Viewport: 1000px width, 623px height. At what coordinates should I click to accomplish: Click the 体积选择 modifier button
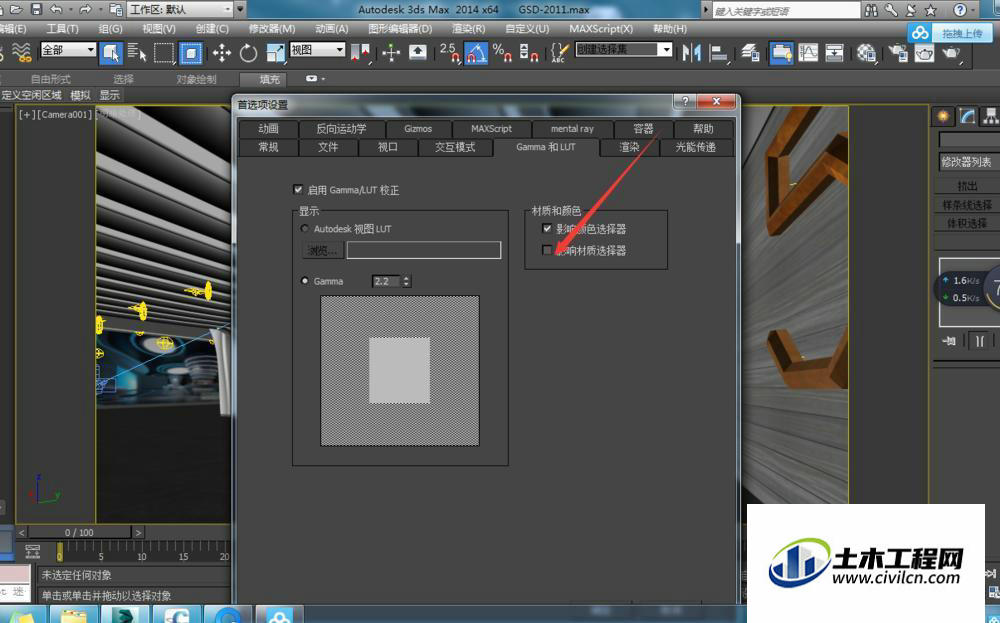click(967, 223)
